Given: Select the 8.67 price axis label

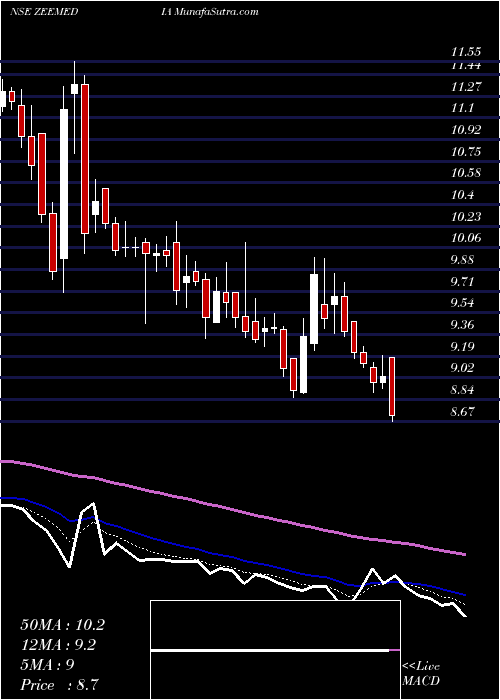Looking at the screenshot, I should coord(462,412).
